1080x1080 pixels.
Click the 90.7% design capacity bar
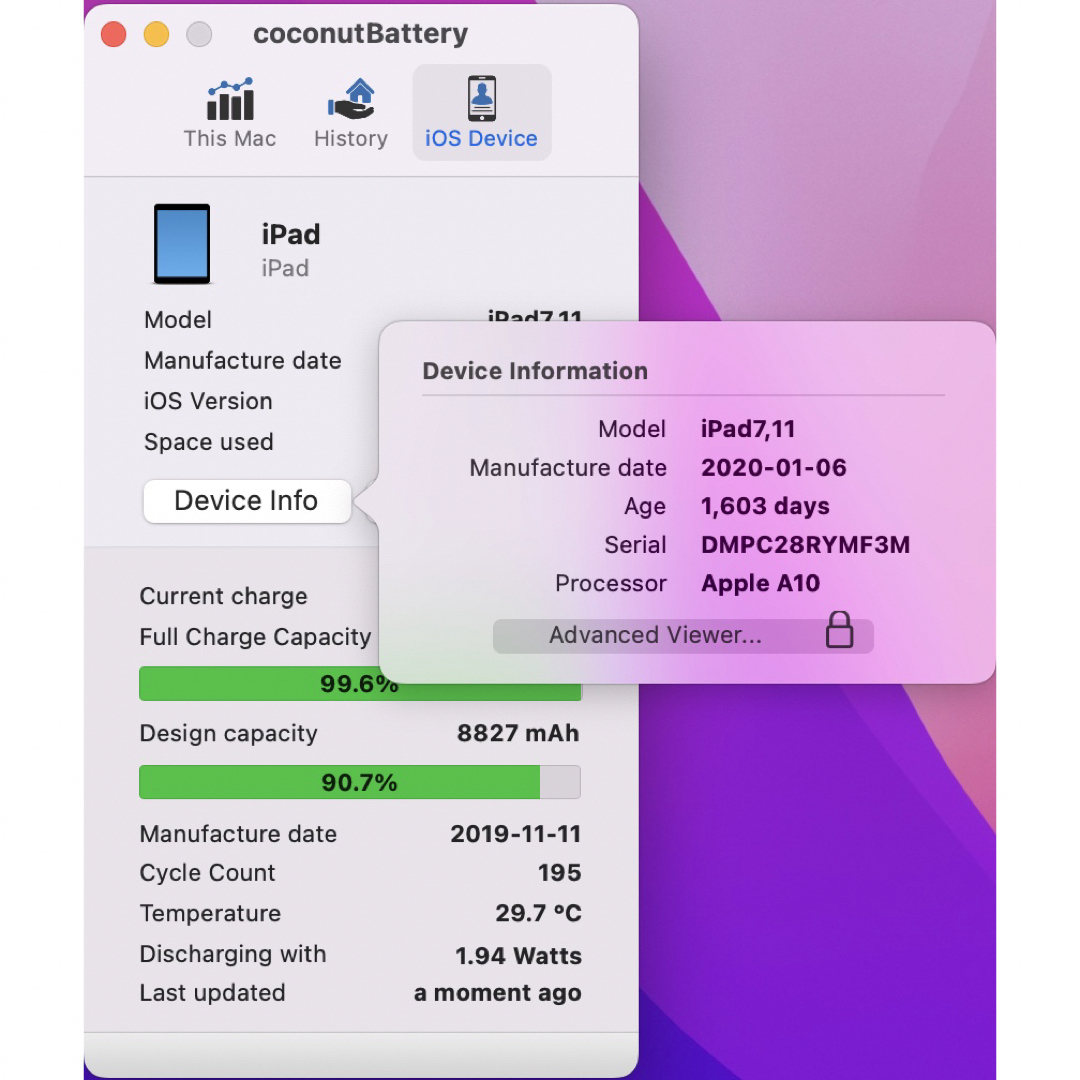(x=360, y=782)
